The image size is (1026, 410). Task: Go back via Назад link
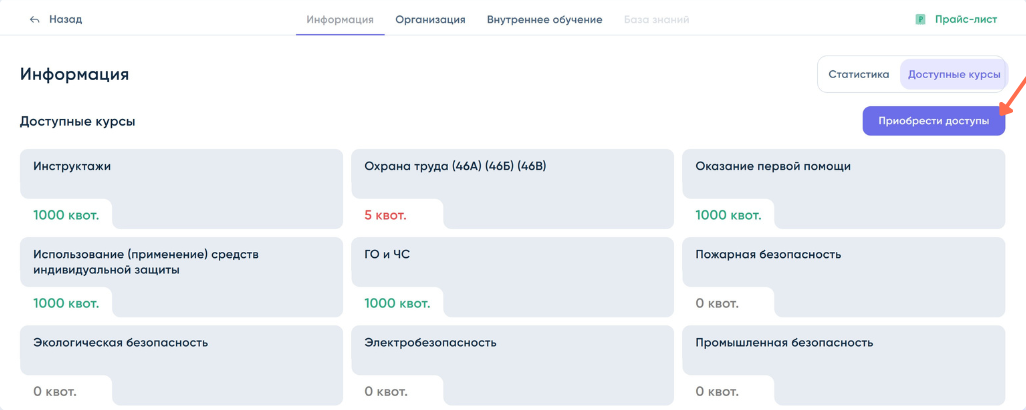(x=65, y=20)
